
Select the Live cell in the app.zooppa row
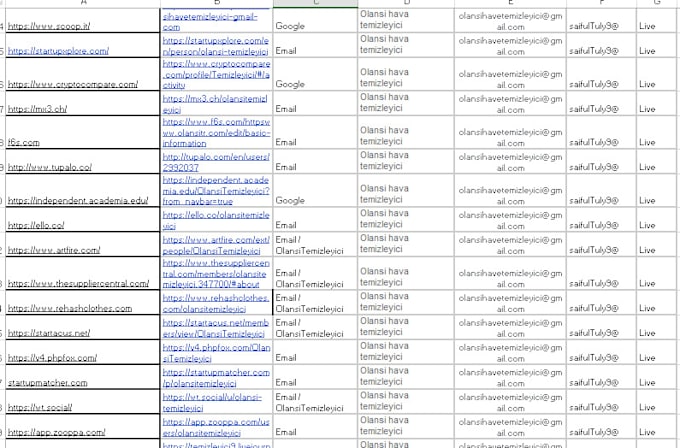[658, 427]
